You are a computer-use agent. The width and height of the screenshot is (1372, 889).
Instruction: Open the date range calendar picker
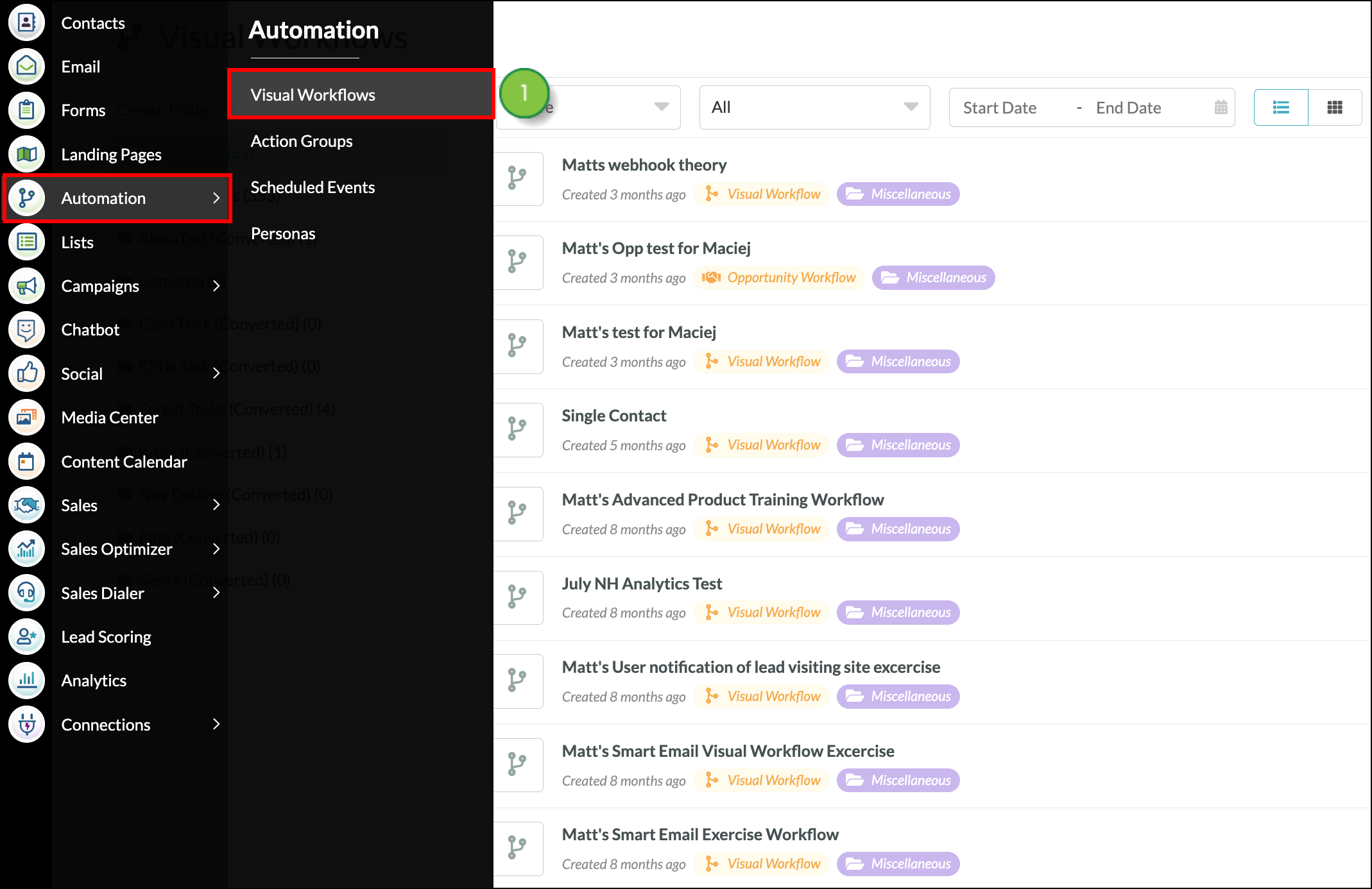click(1219, 107)
